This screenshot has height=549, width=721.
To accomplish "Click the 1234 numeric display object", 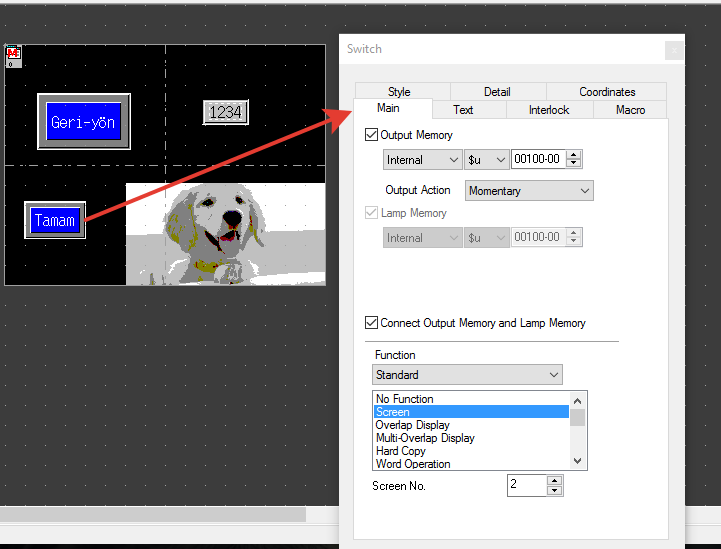I will [225, 112].
